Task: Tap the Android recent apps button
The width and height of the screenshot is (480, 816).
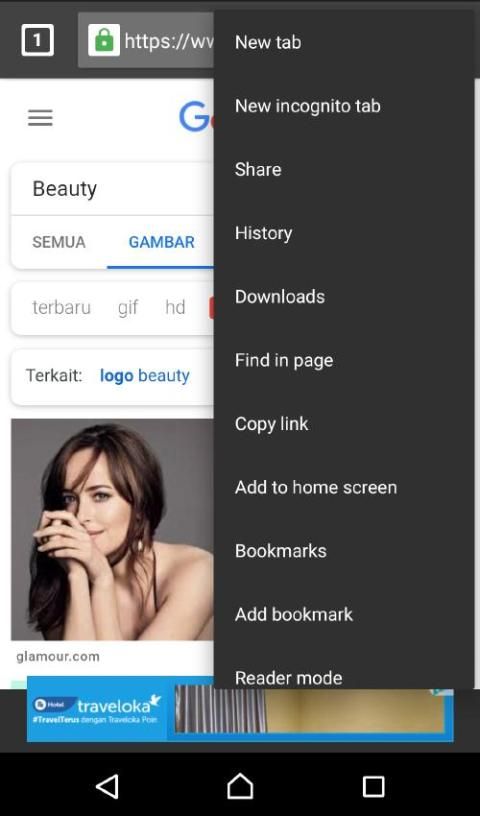Action: click(x=373, y=786)
